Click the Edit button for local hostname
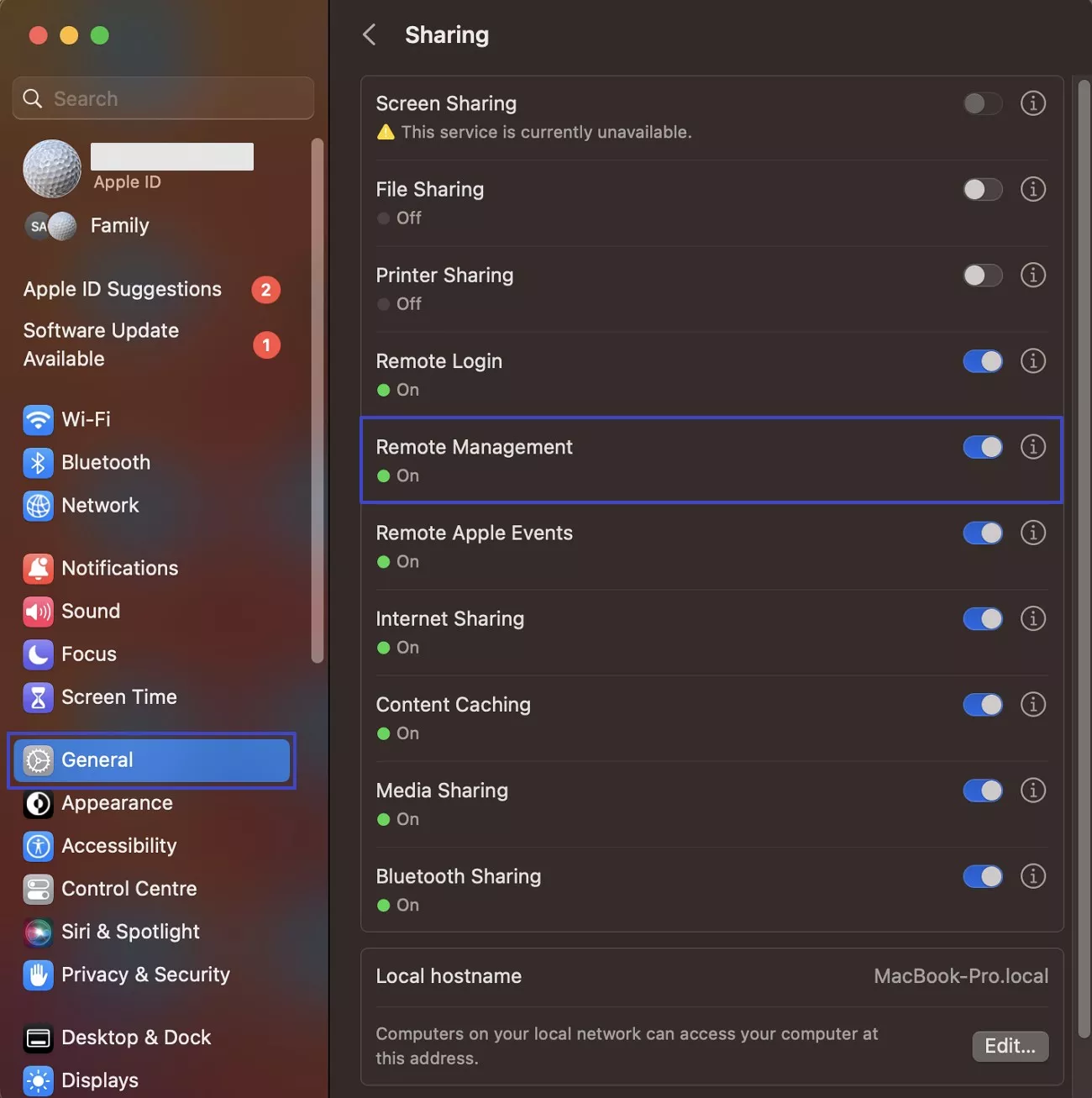Screen dimensions: 1092x1098 coord(1010,1046)
